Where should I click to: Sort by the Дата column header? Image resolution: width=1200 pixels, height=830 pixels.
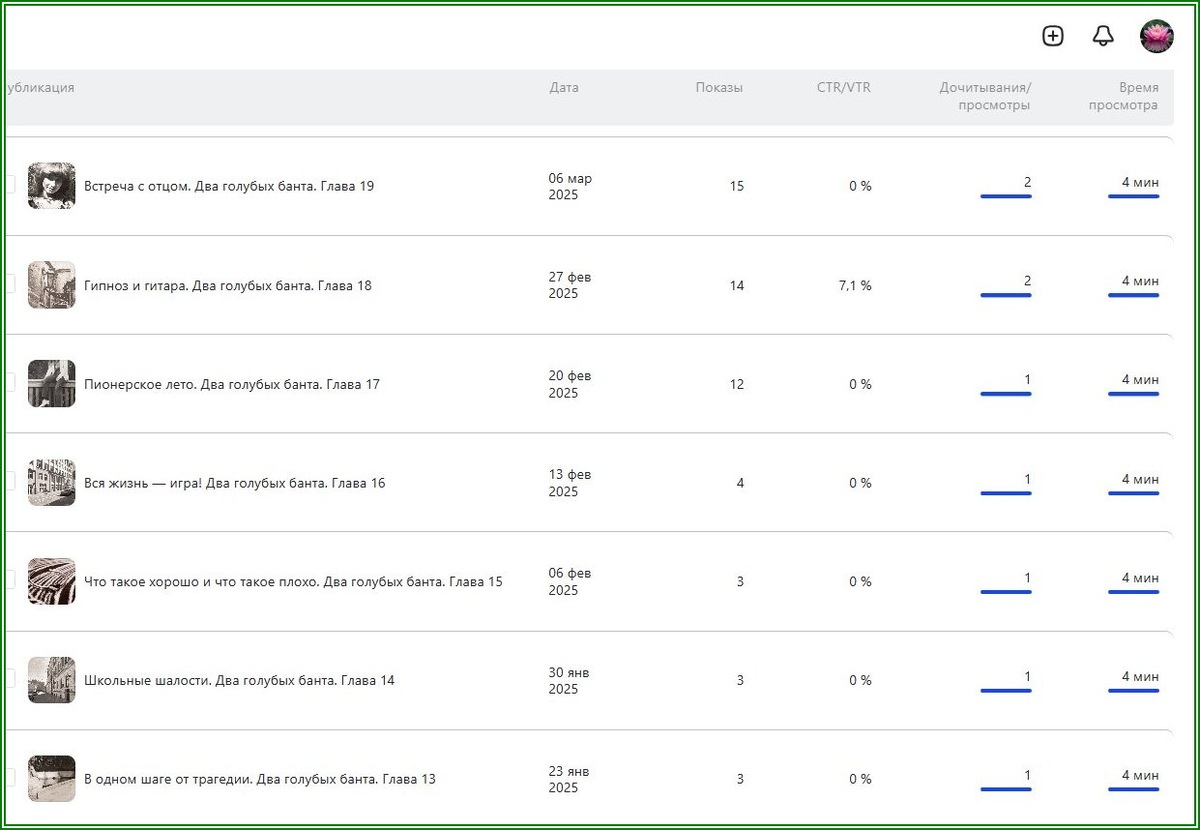[564, 88]
